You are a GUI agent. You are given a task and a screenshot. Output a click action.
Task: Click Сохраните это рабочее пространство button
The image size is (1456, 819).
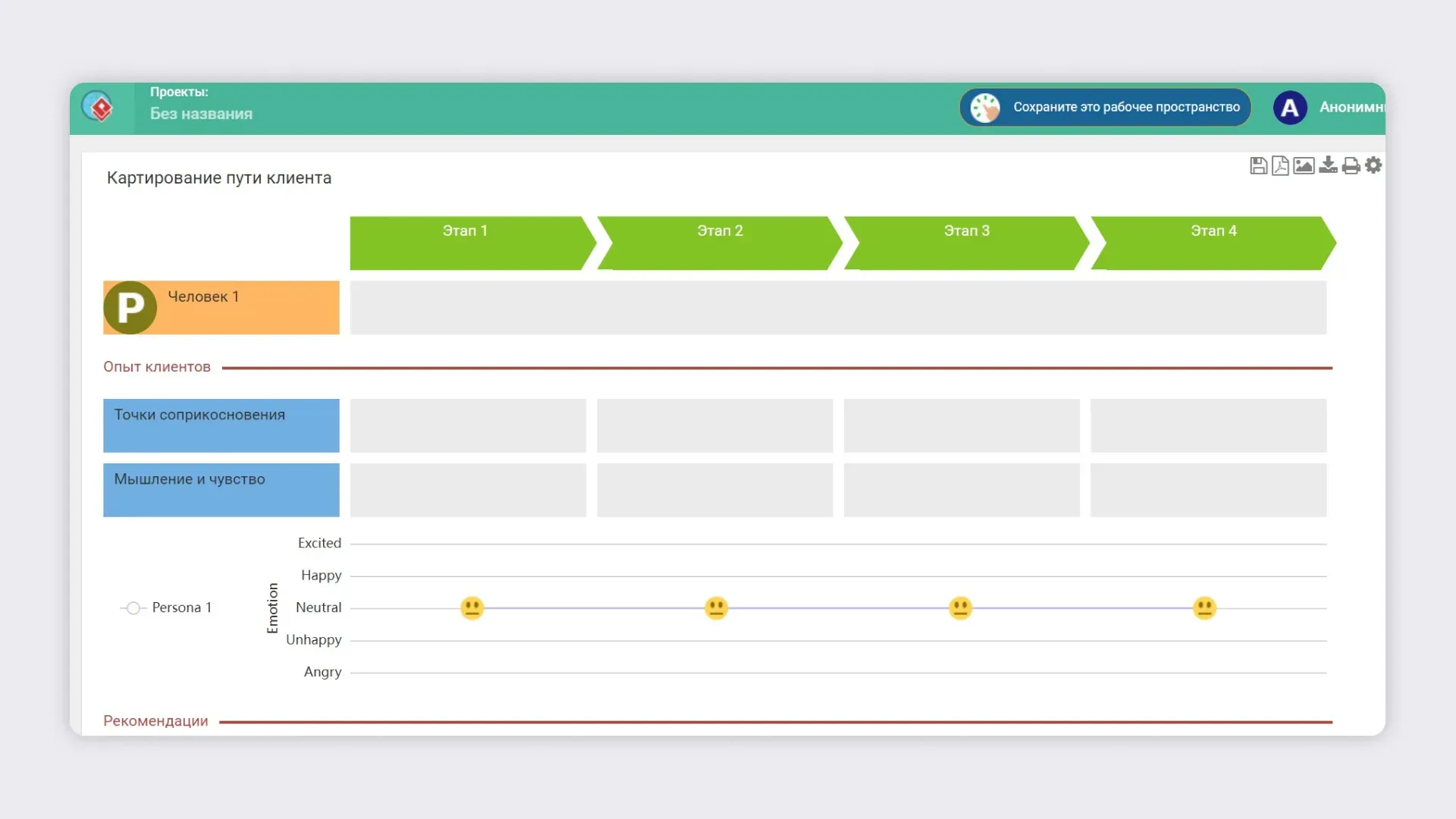1105,108
